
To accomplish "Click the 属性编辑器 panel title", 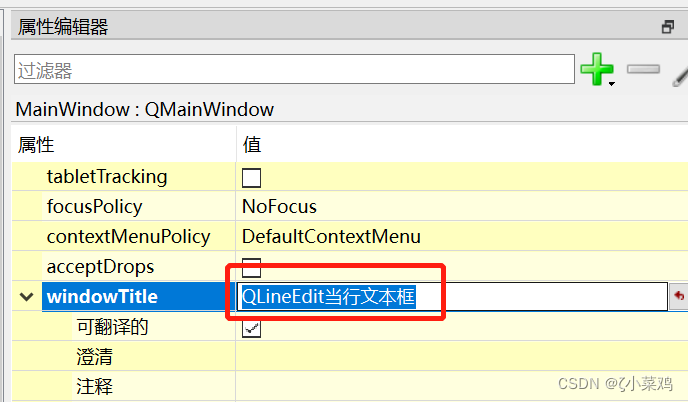I will coord(63,27).
